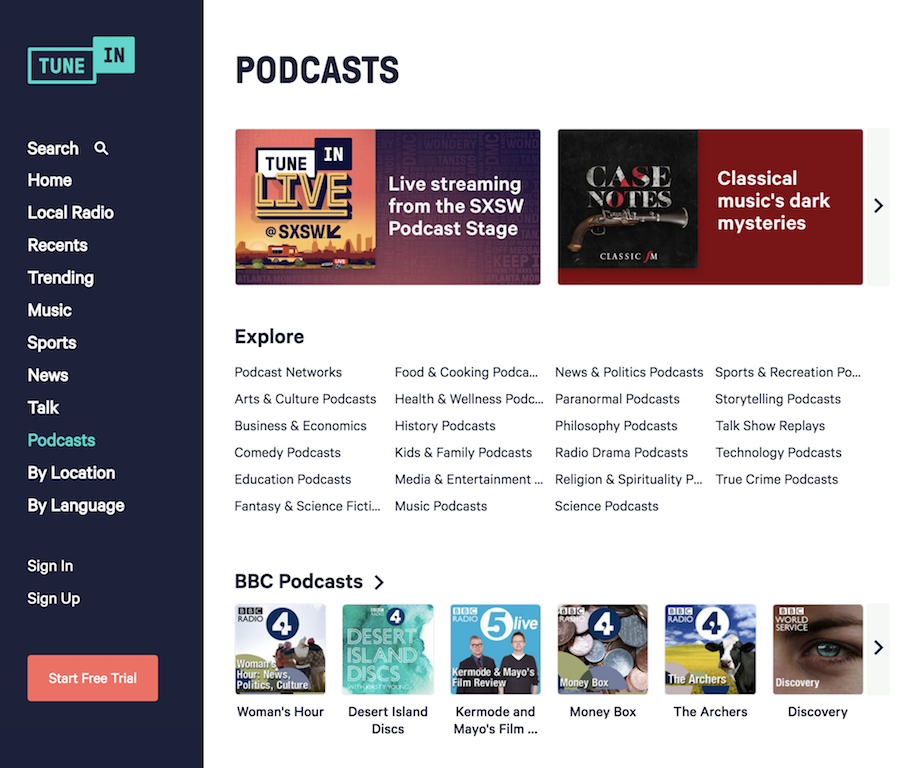Go to Local Radio in sidebar
This screenshot has width=909, height=768.
tap(70, 213)
